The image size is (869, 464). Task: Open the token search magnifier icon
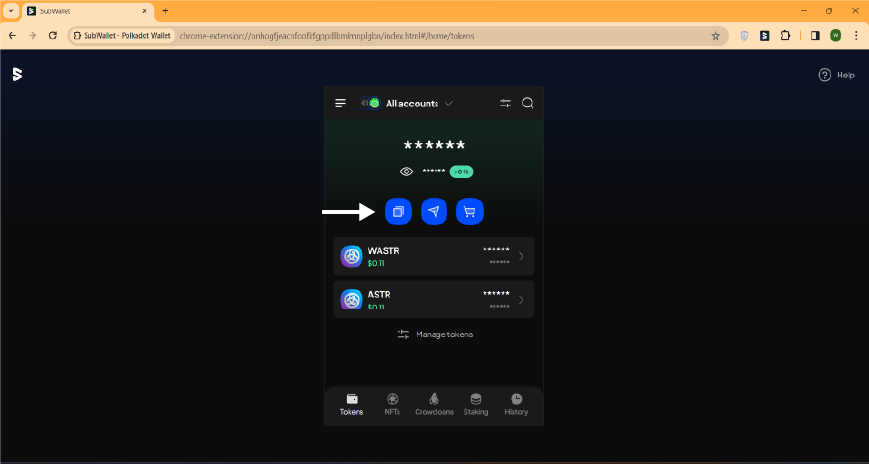pos(528,103)
